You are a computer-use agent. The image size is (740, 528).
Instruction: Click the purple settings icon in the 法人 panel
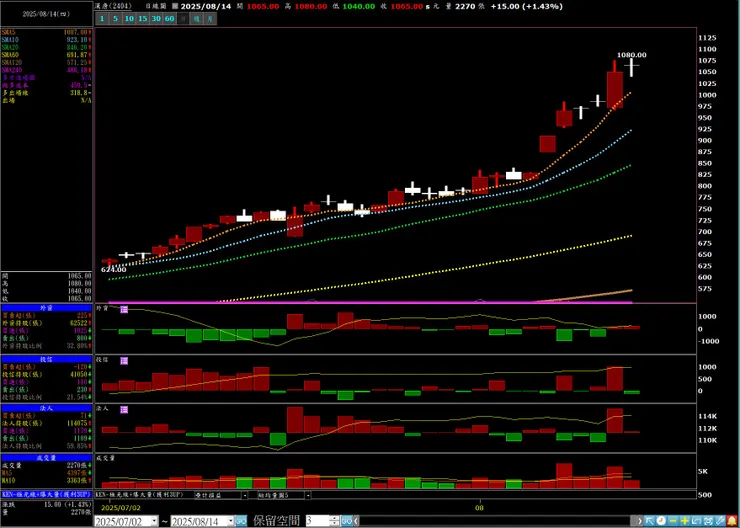pos(124,409)
